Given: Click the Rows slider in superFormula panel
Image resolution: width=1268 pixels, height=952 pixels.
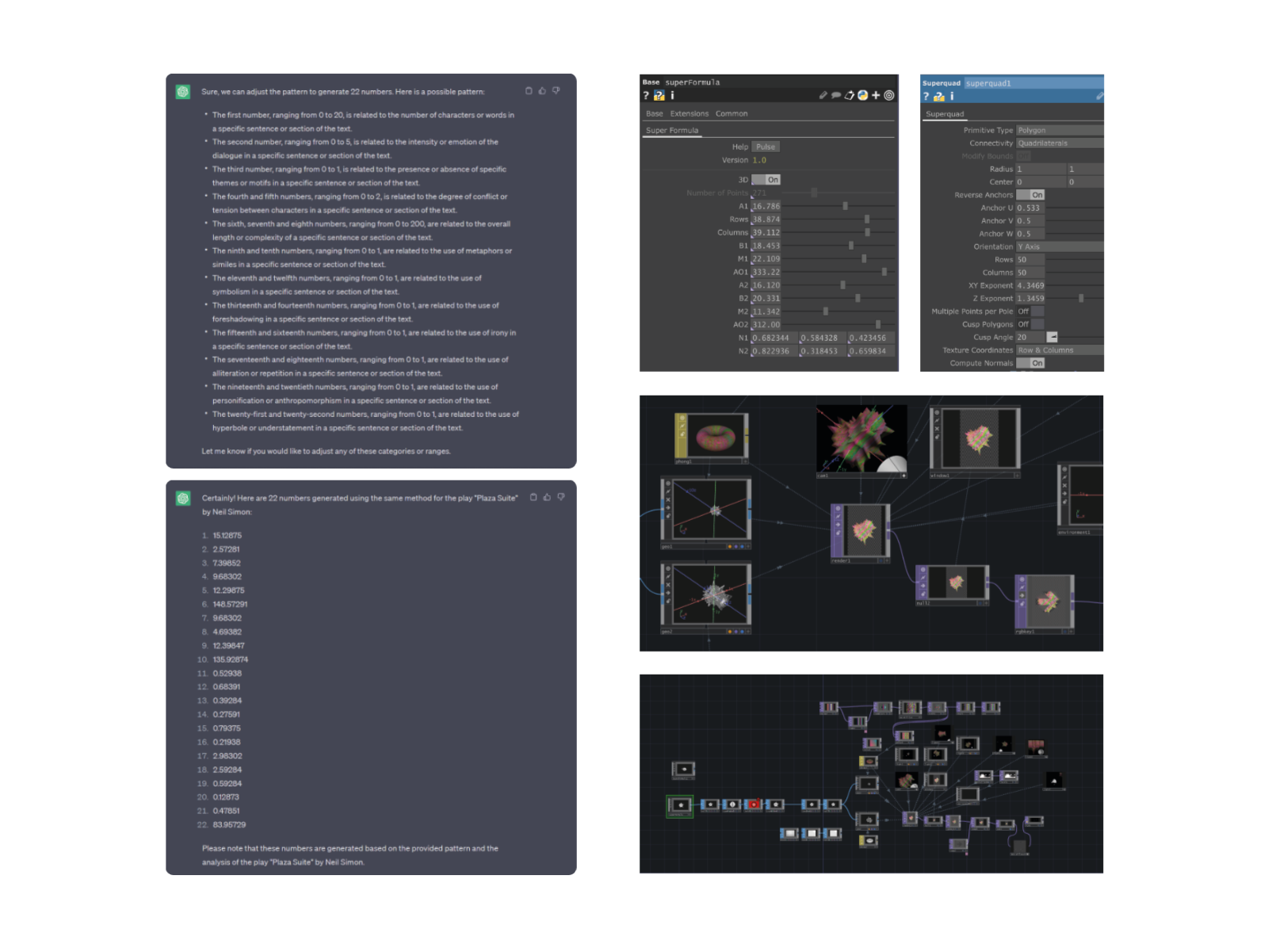Looking at the screenshot, I should (x=840, y=219).
